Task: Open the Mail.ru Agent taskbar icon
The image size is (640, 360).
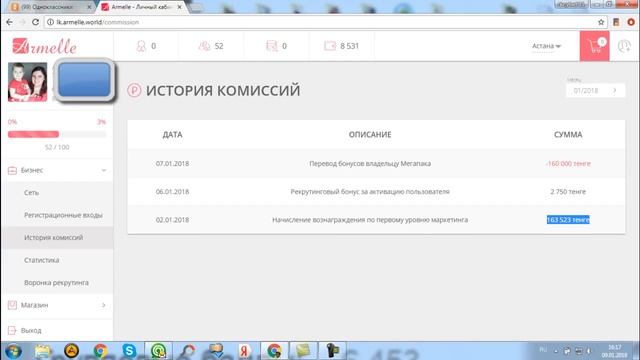Action: pyautogui.click(x=158, y=351)
